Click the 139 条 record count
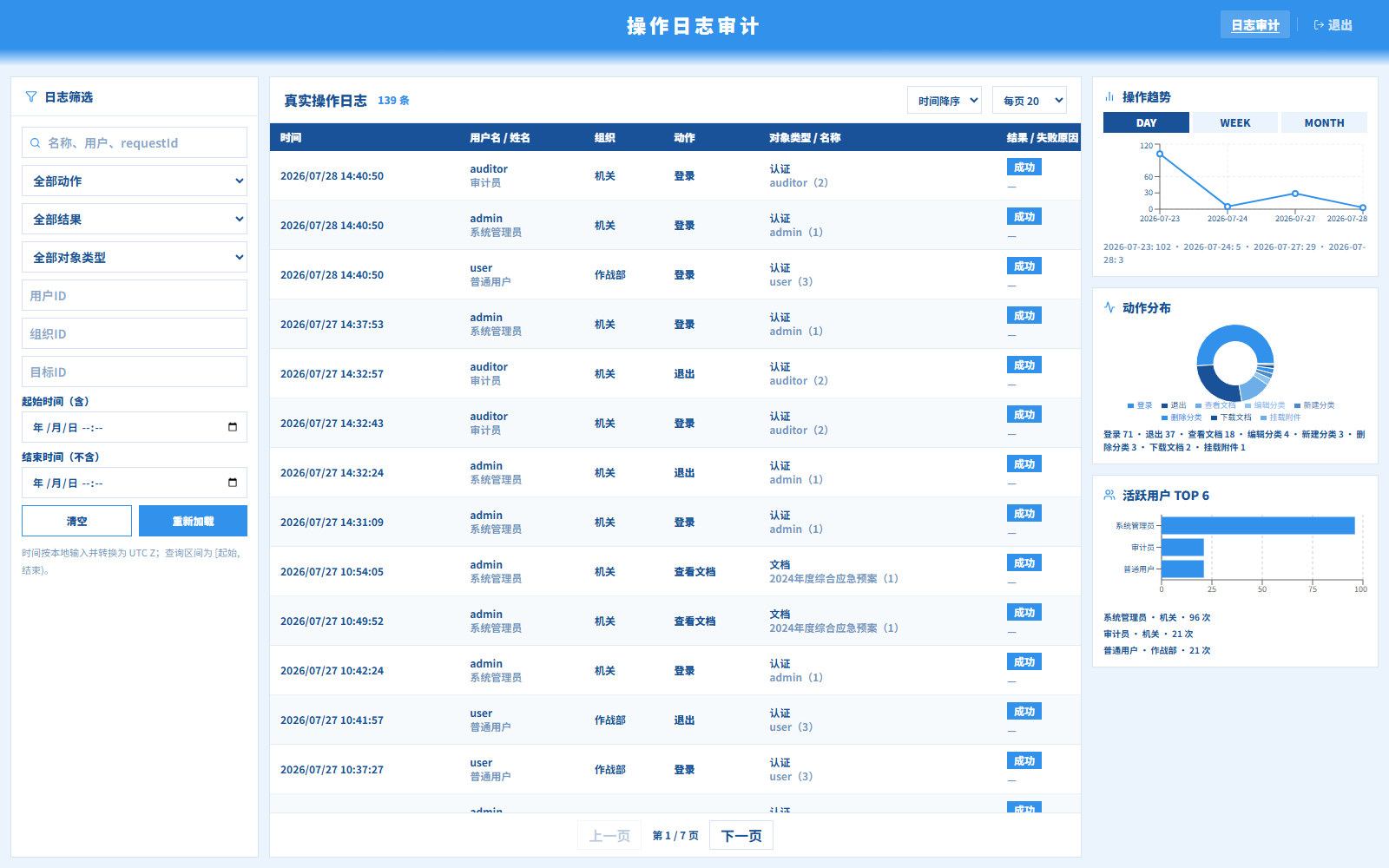The height and width of the screenshot is (868, 1389). point(393,101)
